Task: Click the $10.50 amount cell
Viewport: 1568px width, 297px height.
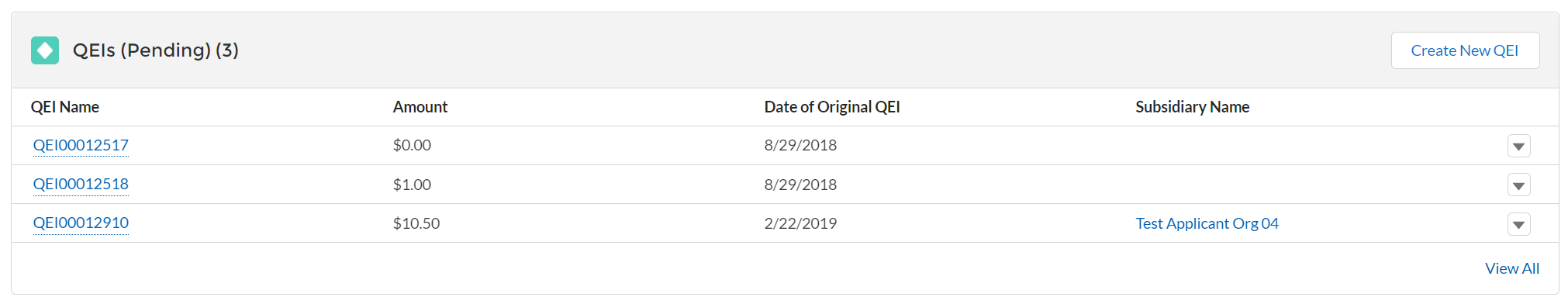Action: [416, 223]
